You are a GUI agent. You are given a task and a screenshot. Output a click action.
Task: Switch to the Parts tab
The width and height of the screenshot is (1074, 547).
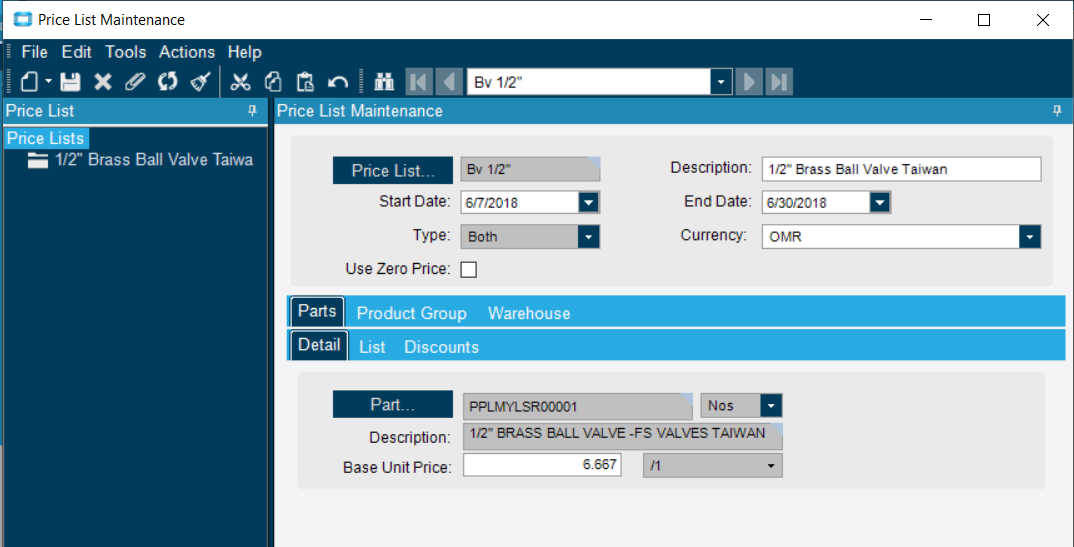[x=317, y=311]
